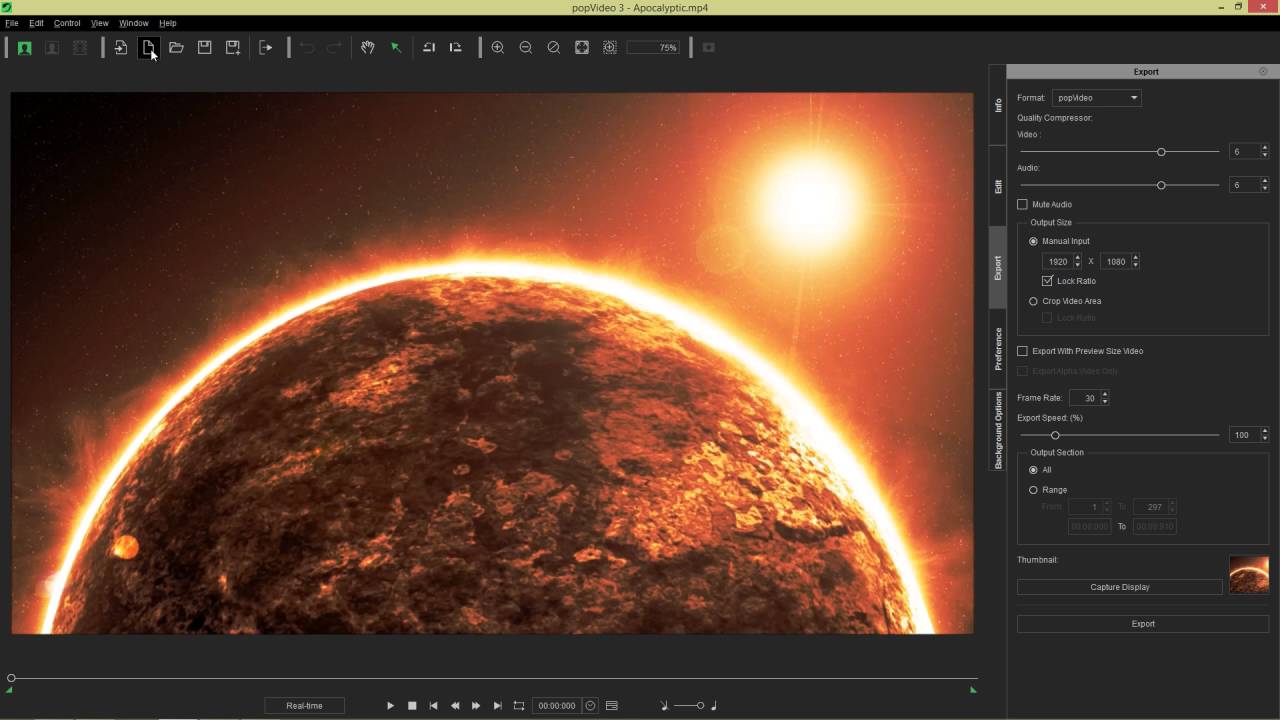1280x720 pixels.
Task: Click the clock time-mode icon
Action: [590, 705]
